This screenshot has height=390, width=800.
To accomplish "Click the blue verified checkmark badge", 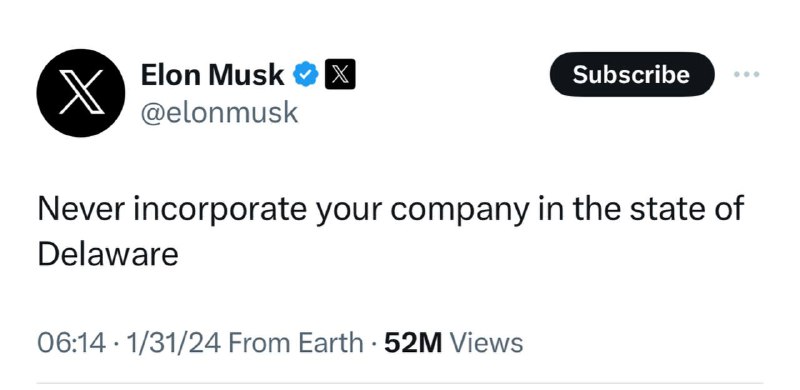I will coord(306,75).
